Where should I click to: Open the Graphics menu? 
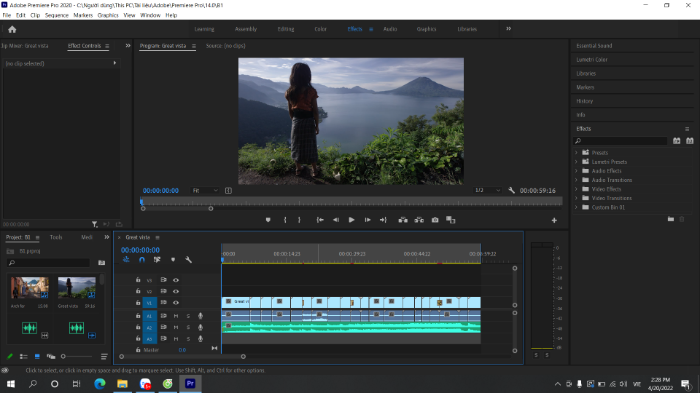click(108, 15)
